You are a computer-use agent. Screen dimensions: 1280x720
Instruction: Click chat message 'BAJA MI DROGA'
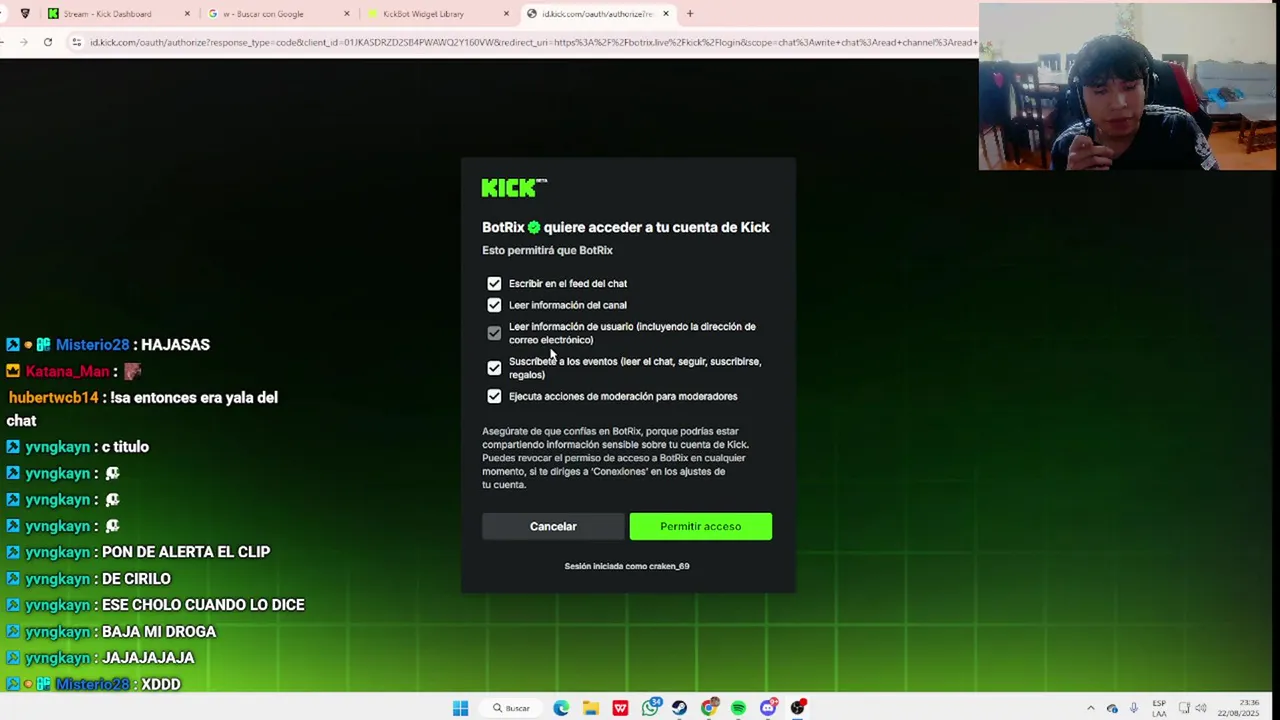click(x=159, y=632)
